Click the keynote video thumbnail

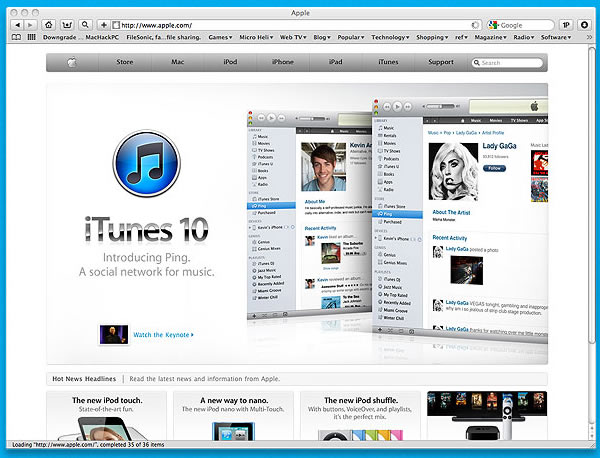[x=114, y=335]
